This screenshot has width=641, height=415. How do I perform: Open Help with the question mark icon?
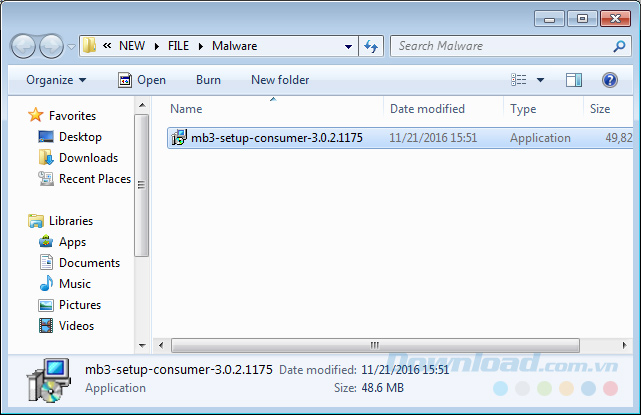pos(610,80)
